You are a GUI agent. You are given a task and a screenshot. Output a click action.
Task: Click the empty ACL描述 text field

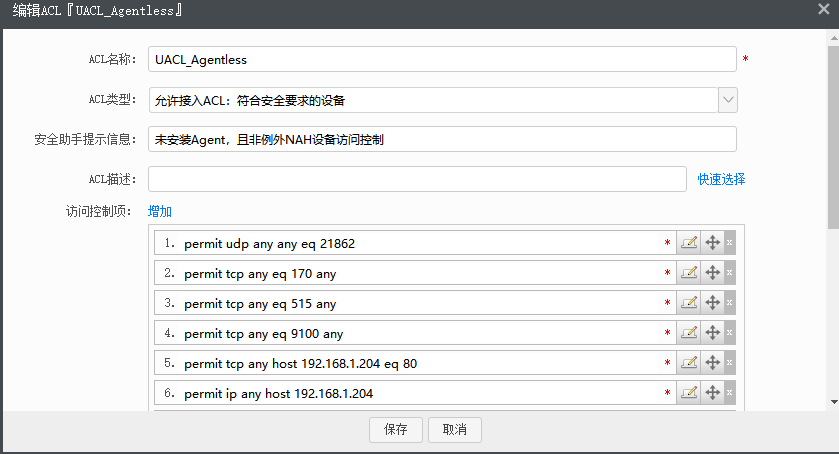417,179
